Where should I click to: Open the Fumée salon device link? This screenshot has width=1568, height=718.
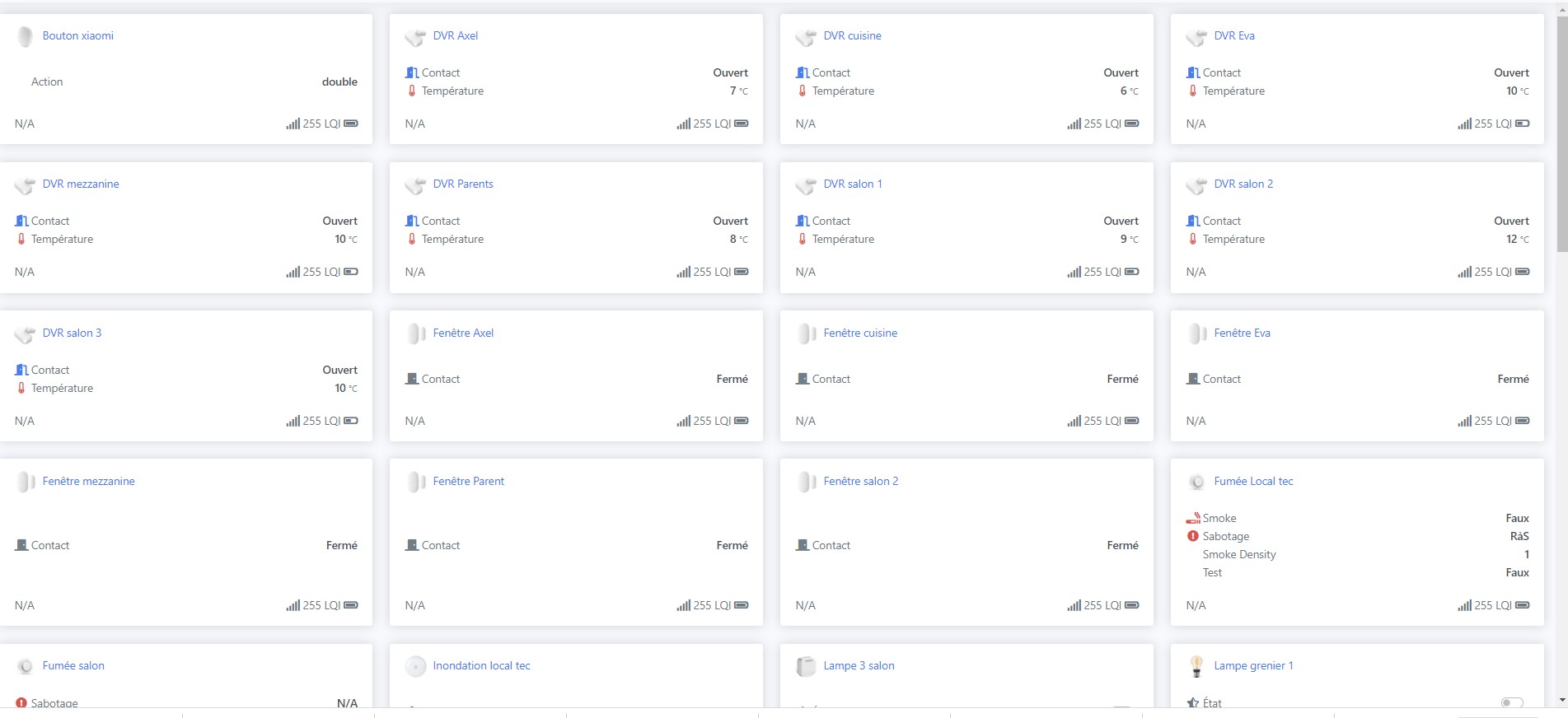pos(73,665)
